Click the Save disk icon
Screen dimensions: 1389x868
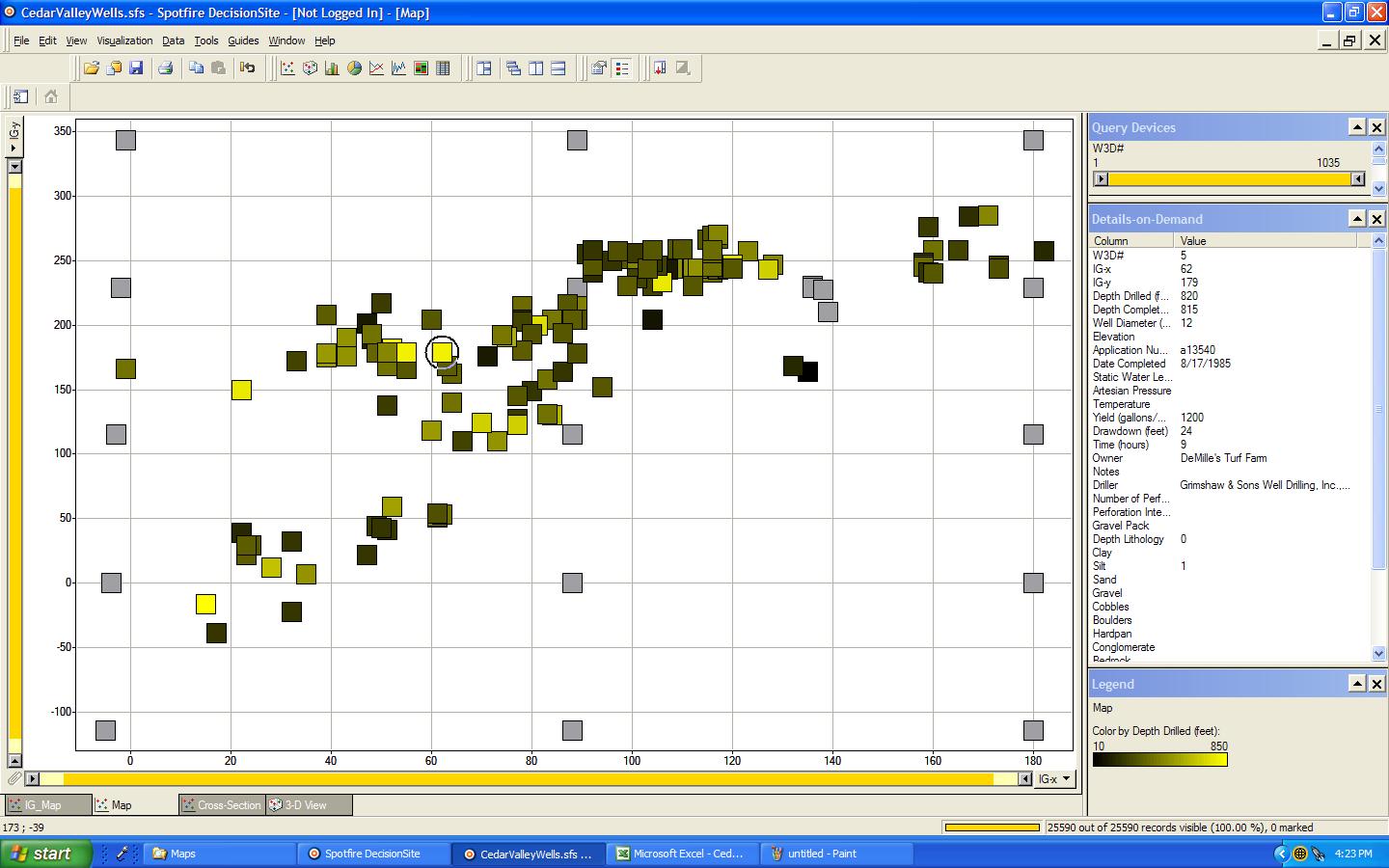(136, 68)
